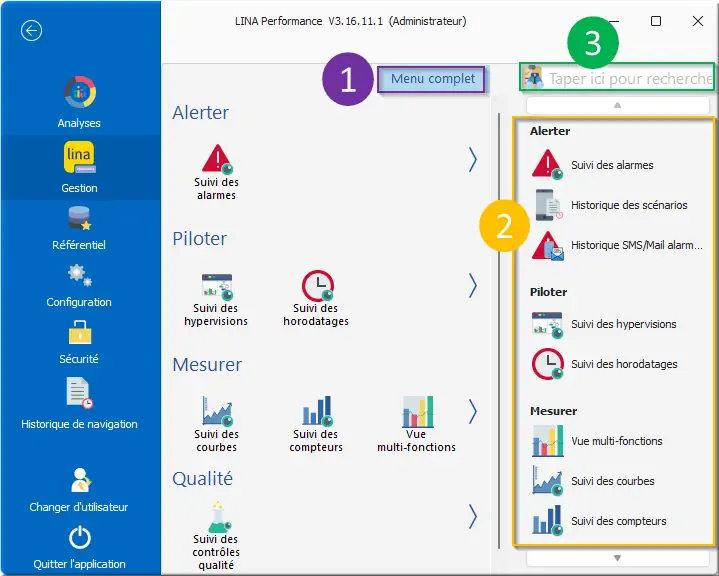719x576 pixels.
Task: Expand the Qualité section chevron
Action: point(473,517)
